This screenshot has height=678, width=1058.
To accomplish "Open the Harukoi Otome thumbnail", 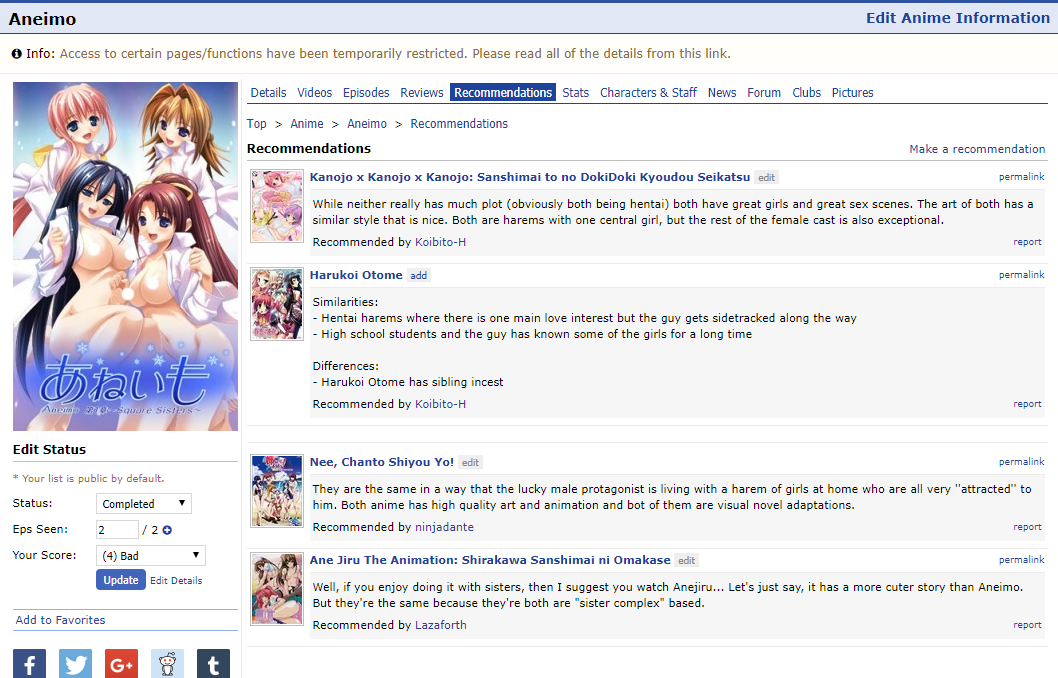I will 277,304.
